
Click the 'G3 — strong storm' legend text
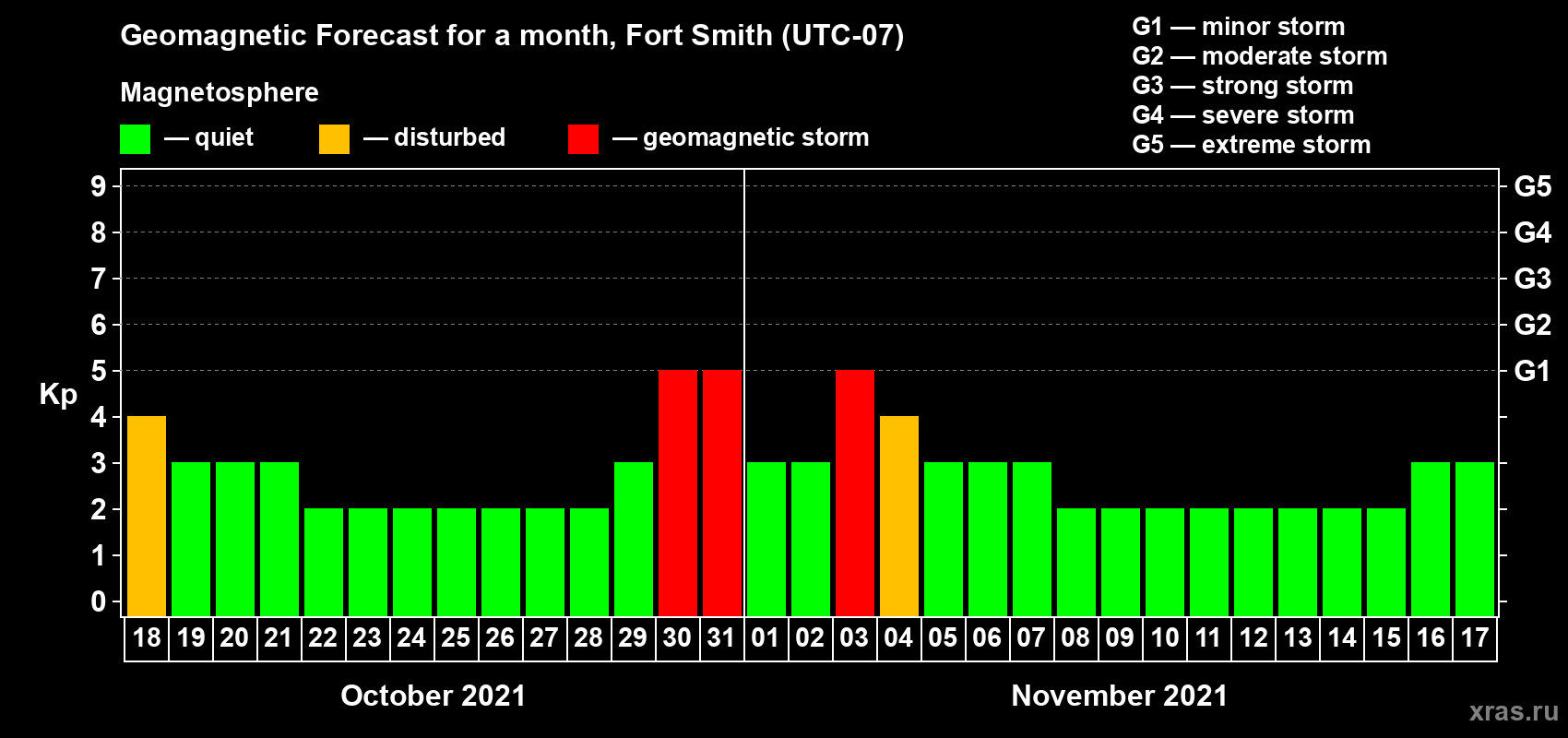(1242, 86)
